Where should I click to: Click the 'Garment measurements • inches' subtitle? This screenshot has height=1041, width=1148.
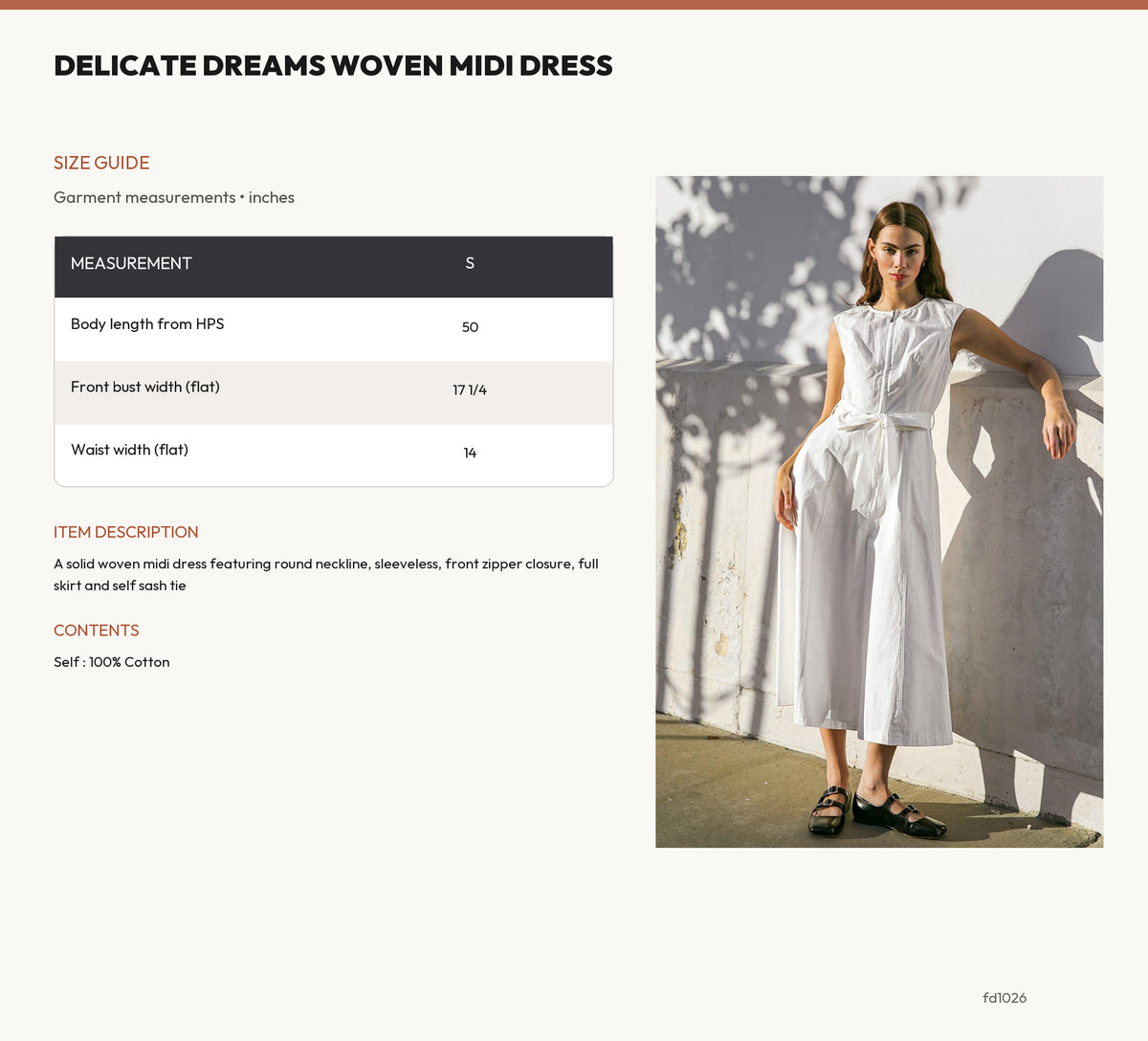(x=174, y=197)
